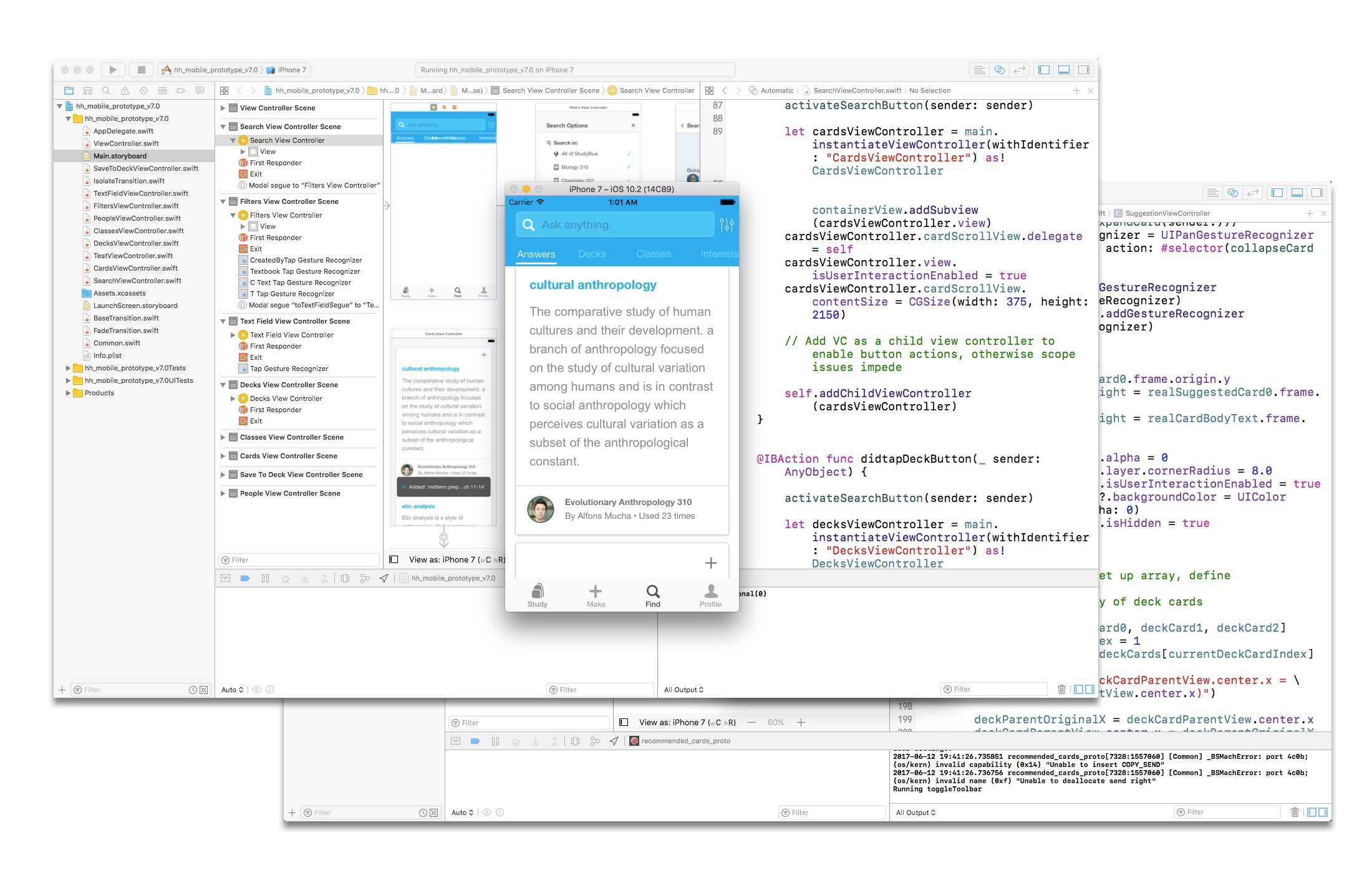The width and height of the screenshot is (1372, 873).
Task: Expand the Products folder
Action: coord(69,393)
